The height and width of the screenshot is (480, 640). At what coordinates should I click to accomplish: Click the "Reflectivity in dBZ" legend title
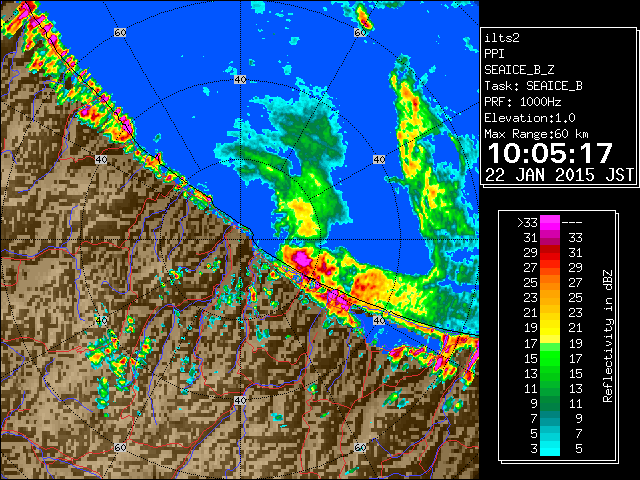[607, 336]
